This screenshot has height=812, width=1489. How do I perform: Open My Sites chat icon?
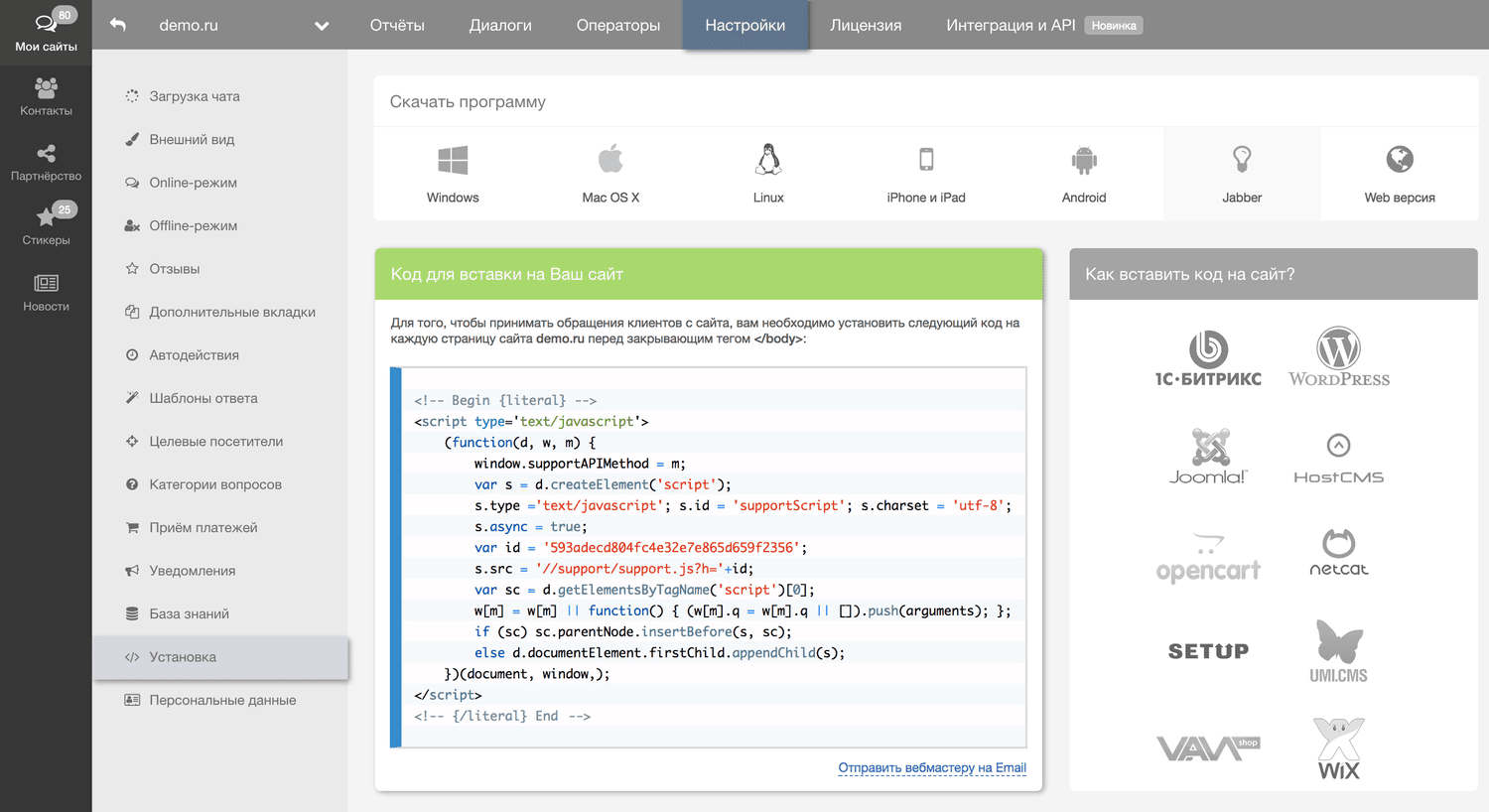[x=46, y=22]
